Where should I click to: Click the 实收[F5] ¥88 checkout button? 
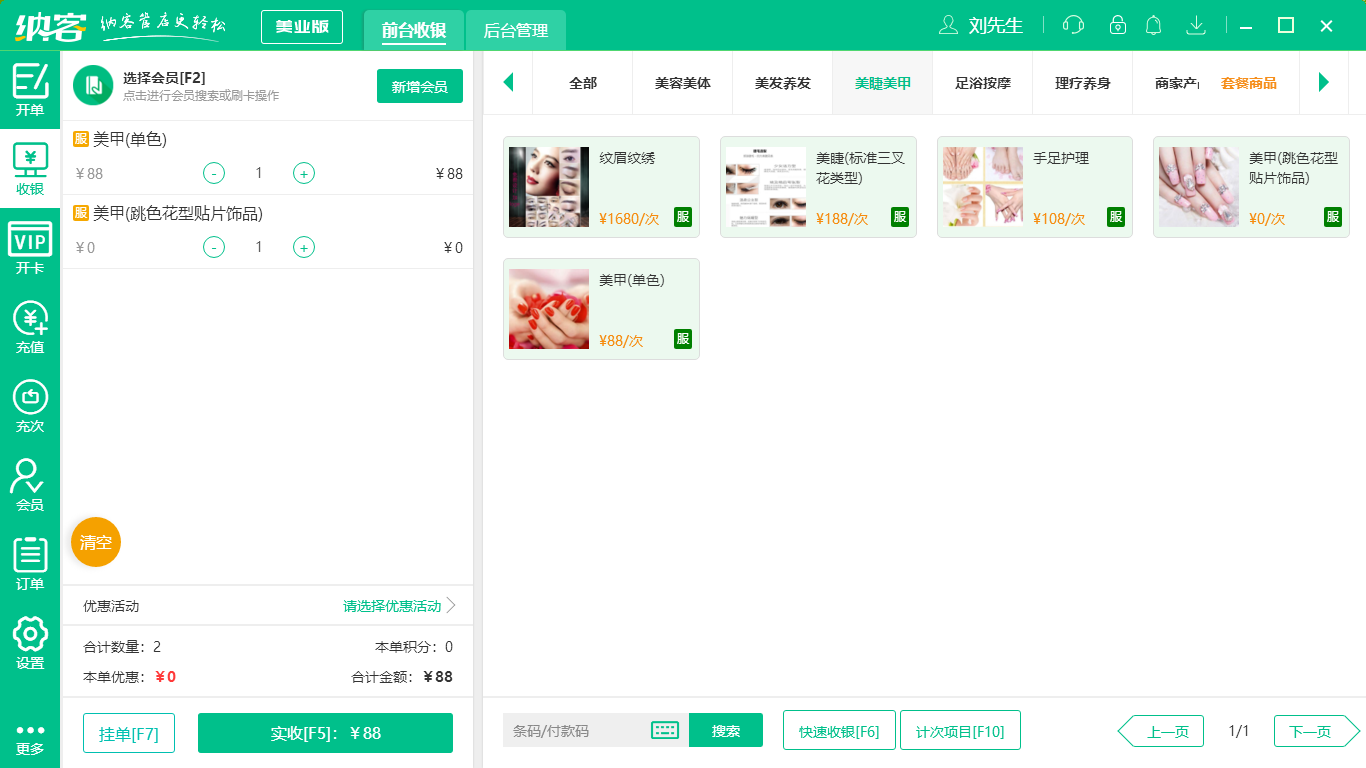coord(325,733)
